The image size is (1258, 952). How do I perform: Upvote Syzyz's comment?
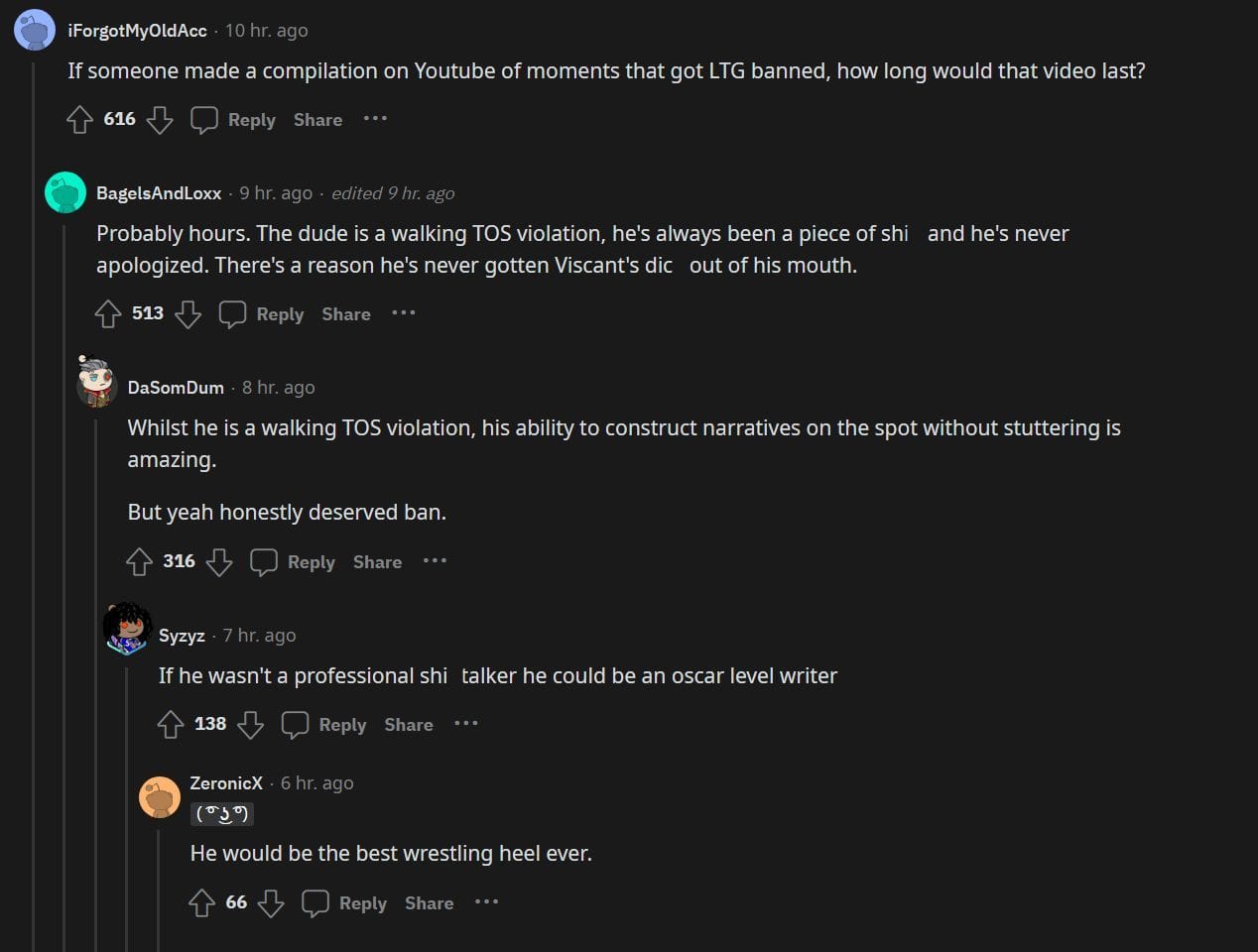tap(171, 724)
